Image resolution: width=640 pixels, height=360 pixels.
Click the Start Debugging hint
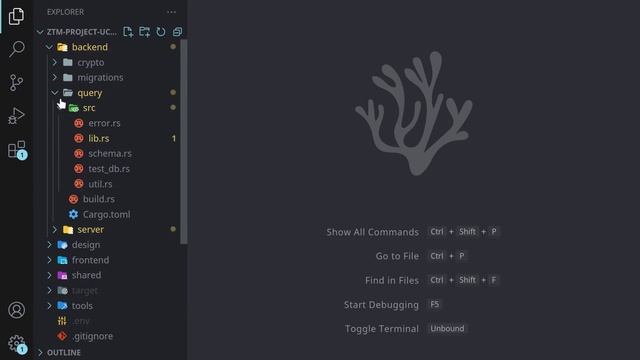[381, 305]
